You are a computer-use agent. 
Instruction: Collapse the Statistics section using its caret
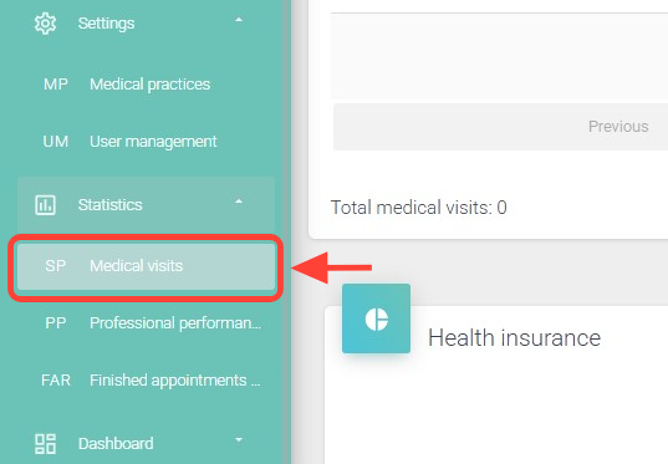click(x=238, y=203)
